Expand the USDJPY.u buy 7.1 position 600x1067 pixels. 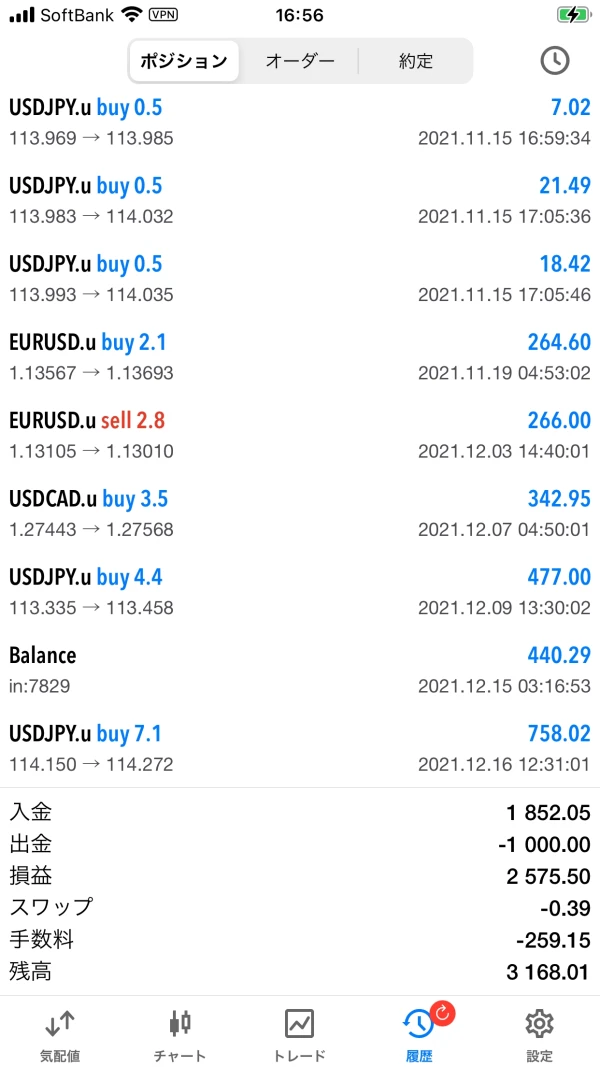tap(300, 748)
